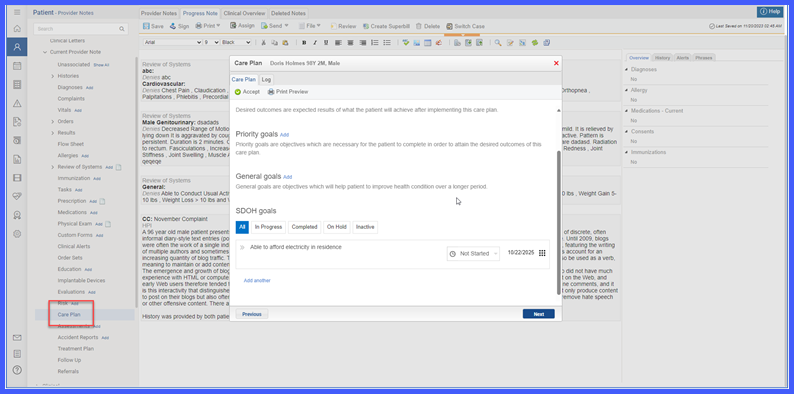
Task: Click the Care Plan dialog vertical scrollbar
Action: [x=559, y=222]
